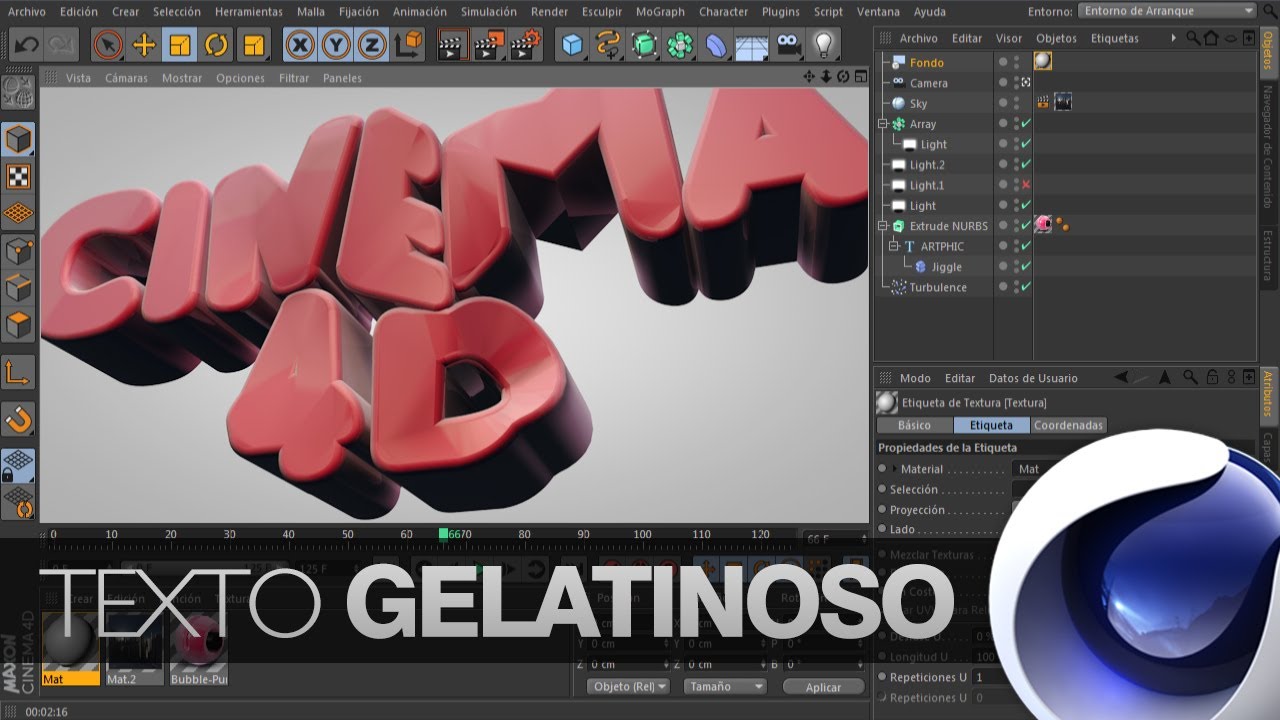
Task: Add a Camera object icon
Action: point(788,45)
